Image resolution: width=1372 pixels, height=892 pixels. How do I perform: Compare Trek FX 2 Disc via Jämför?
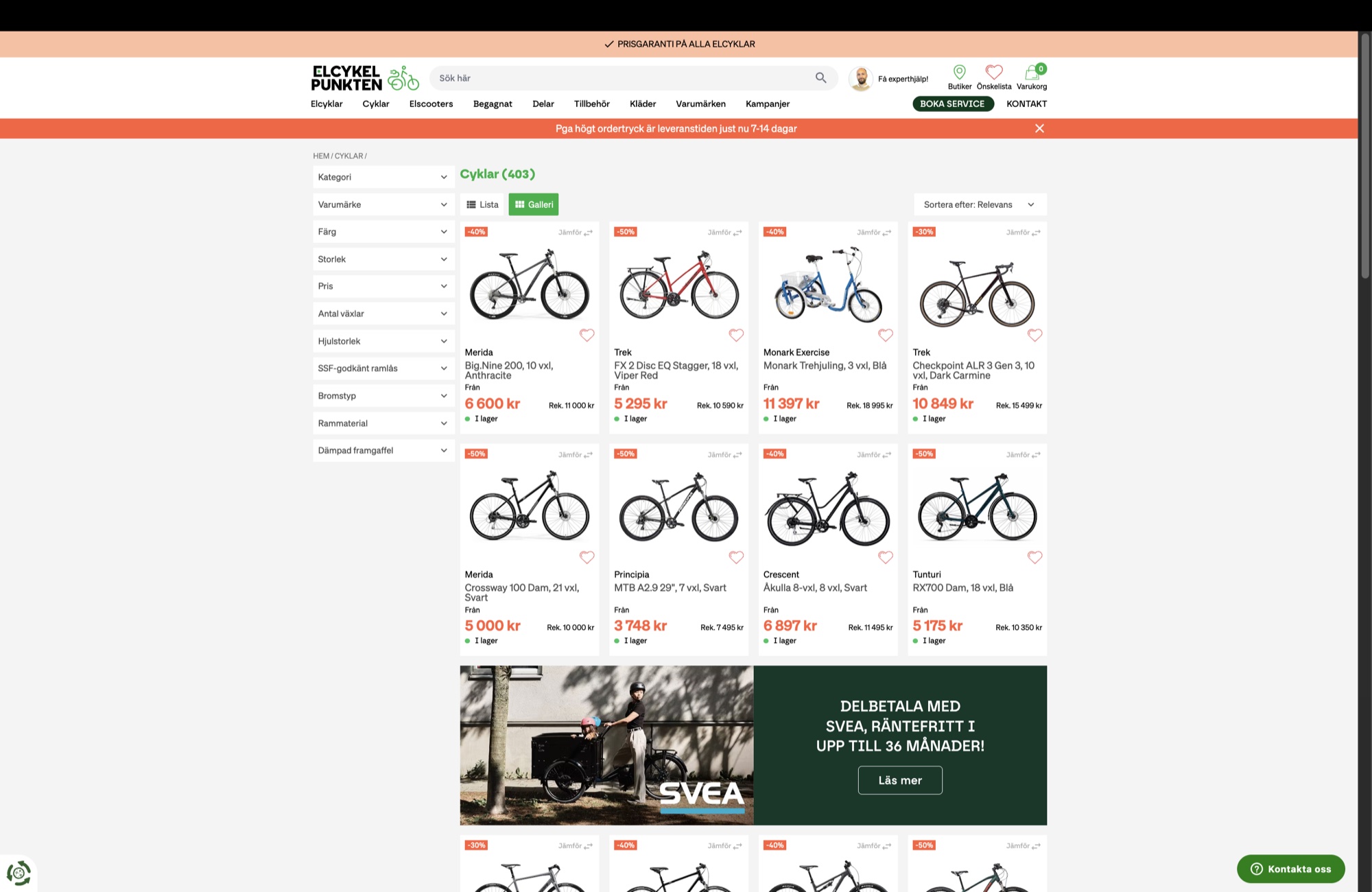725,233
